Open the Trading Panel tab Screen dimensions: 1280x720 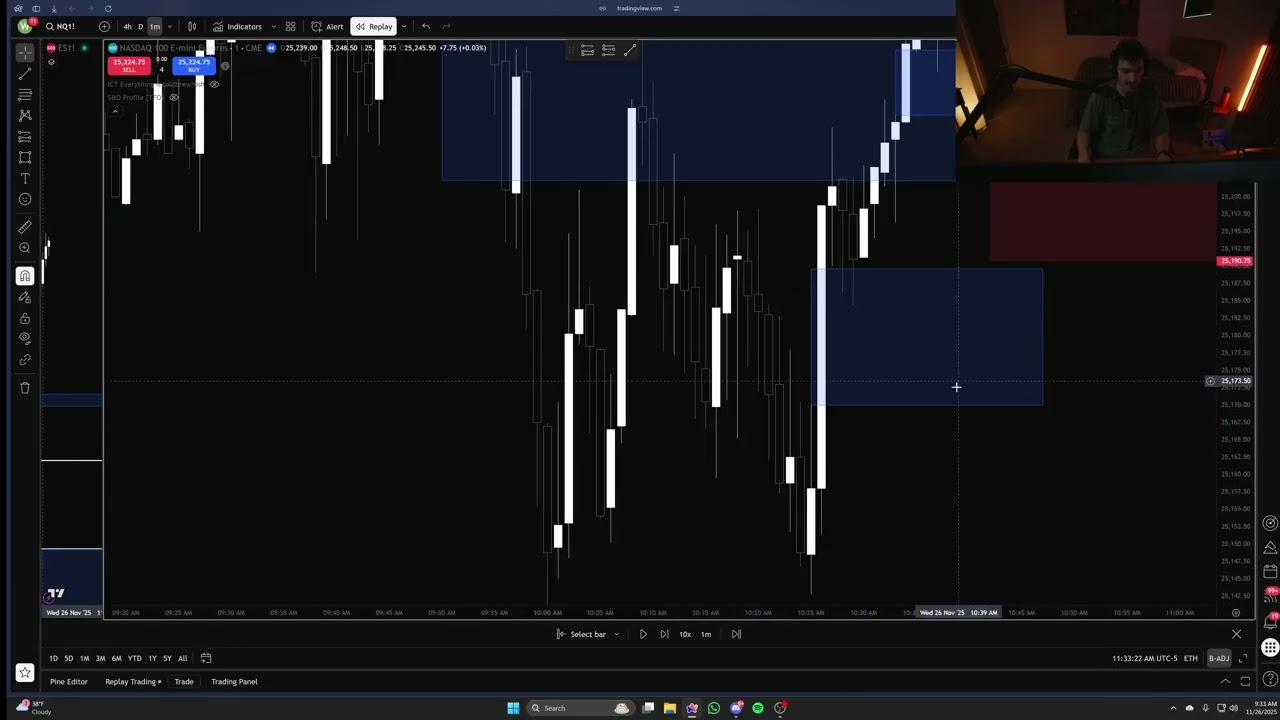pyautogui.click(x=234, y=682)
